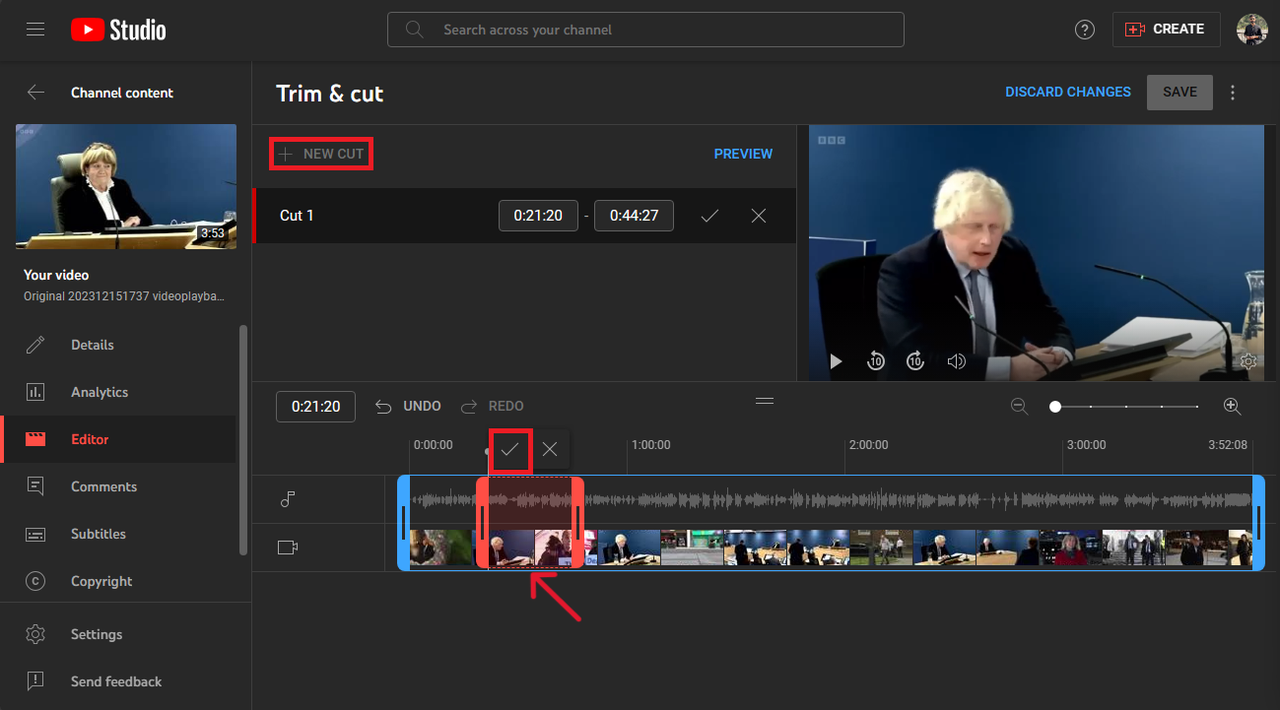Reject Cut 1 with the X icon
Viewport: 1280px width, 710px height.
(x=758, y=215)
